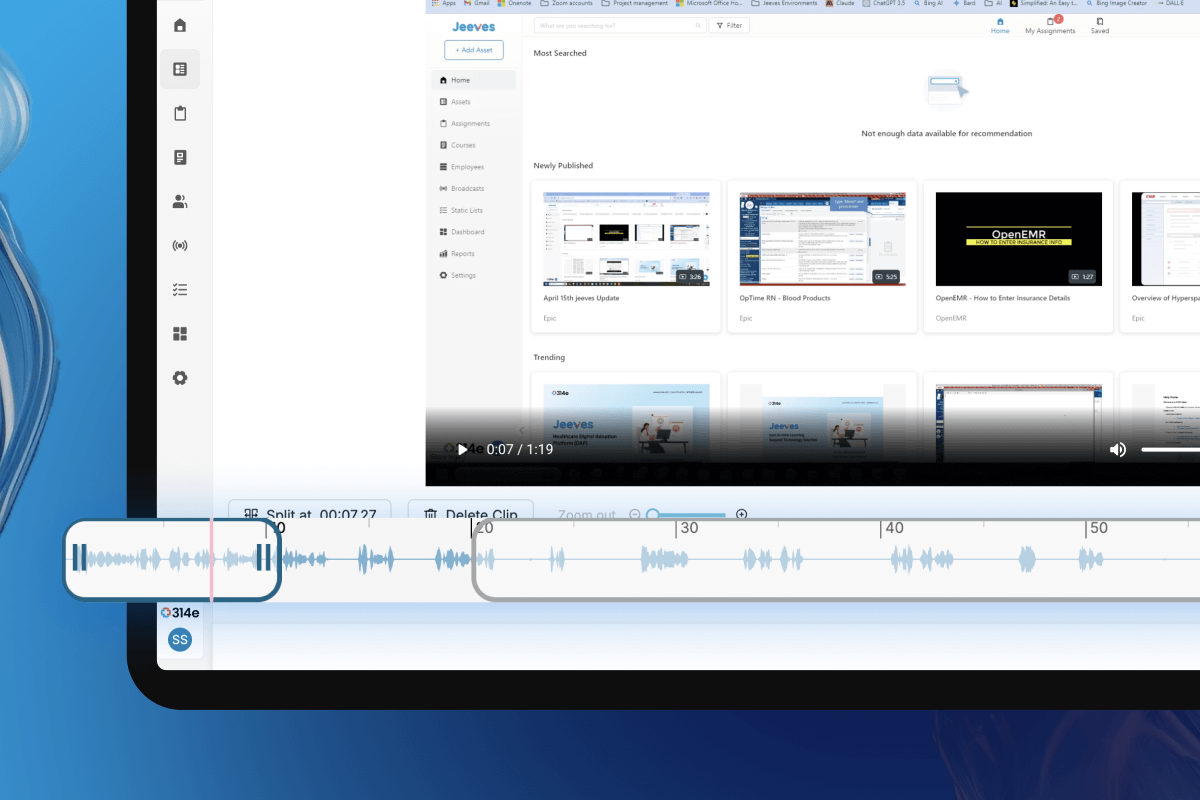The width and height of the screenshot is (1200, 800).
Task: Open the Home icon in the left rail
Action: [180, 26]
